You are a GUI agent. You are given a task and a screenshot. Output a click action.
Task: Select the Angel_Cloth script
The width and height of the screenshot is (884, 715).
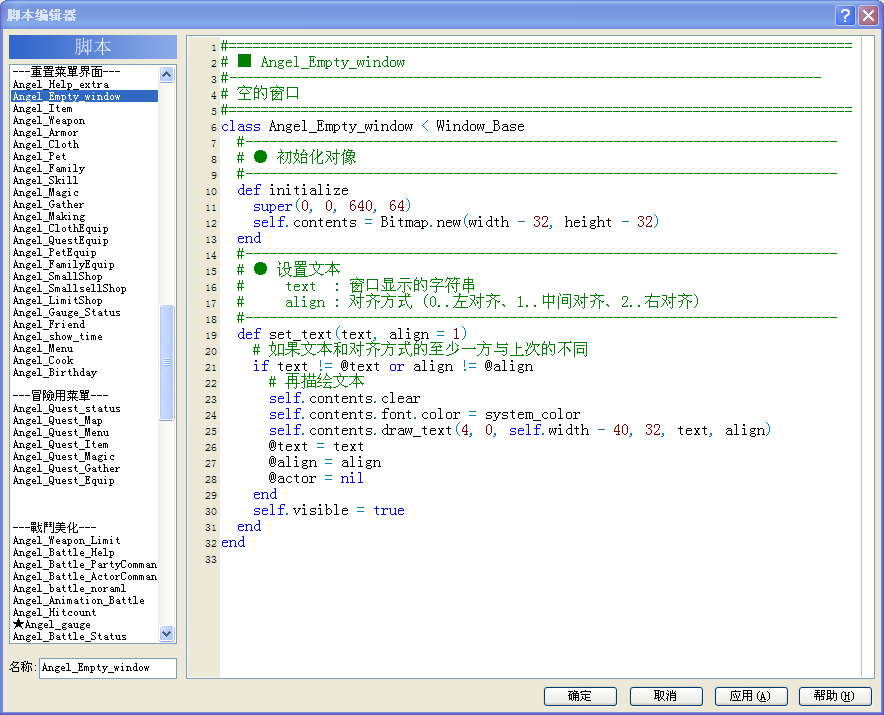tap(46, 144)
